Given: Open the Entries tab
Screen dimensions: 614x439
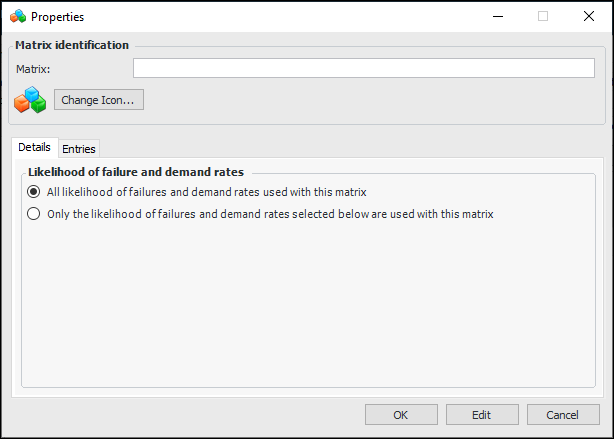Looking at the screenshot, I should pyautogui.click(x=79, y=149).
